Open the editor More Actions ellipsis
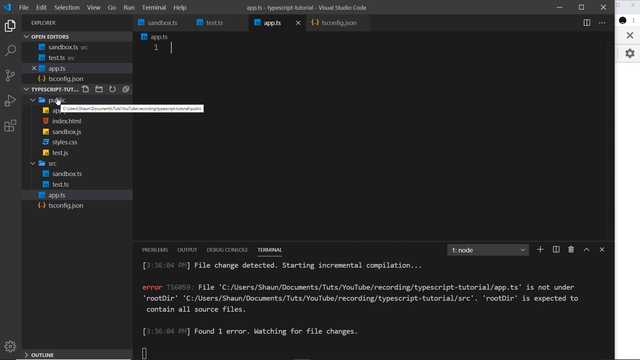This screenshot has height=360, width=640. [602, 23]
